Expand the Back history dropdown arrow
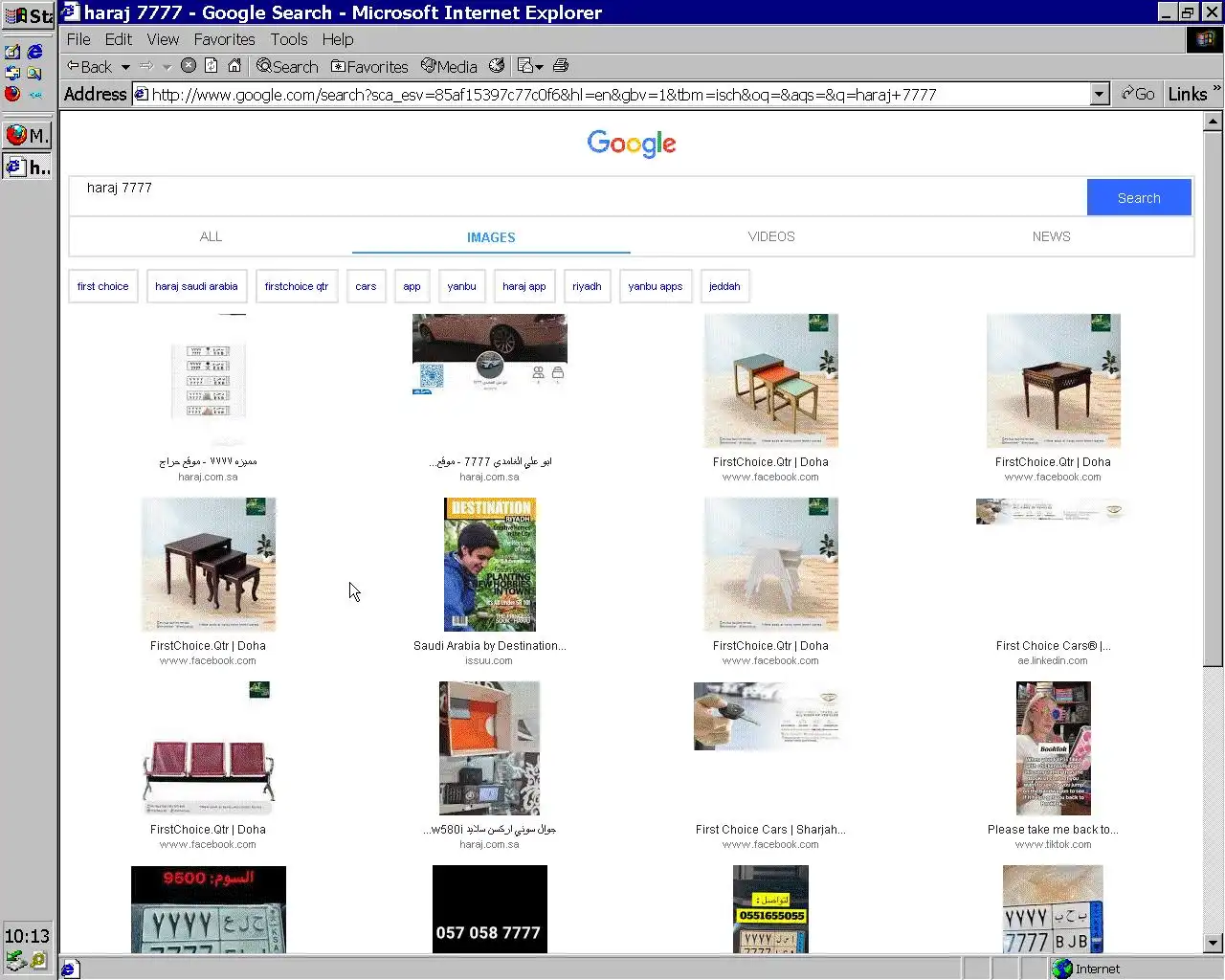1225x980 pixels. 125,67
